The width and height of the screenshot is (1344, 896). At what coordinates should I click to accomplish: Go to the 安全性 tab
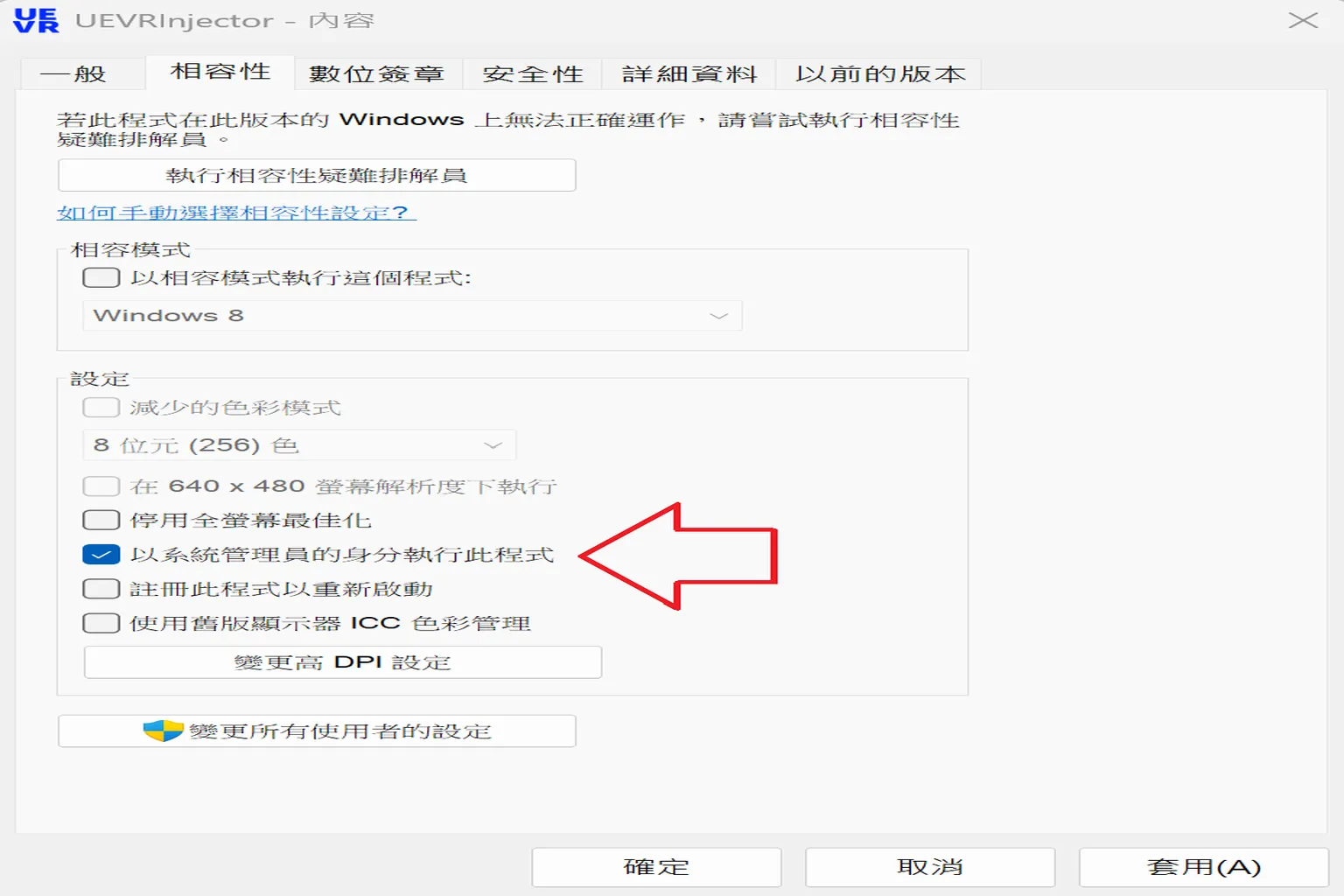(x=533, y=73)
